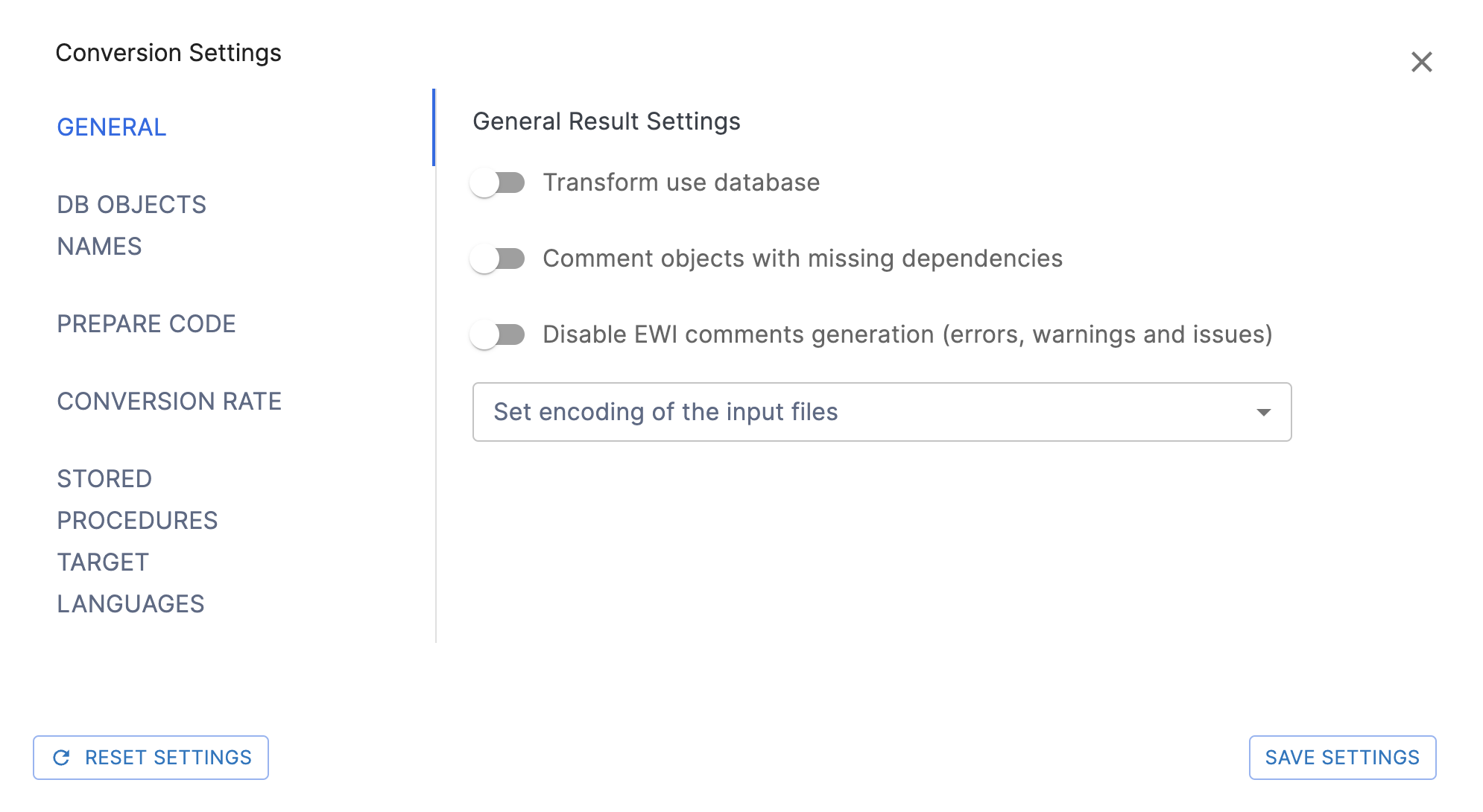Click the General Result Settings heading
1483x812 pixels.
pos(607,121)
